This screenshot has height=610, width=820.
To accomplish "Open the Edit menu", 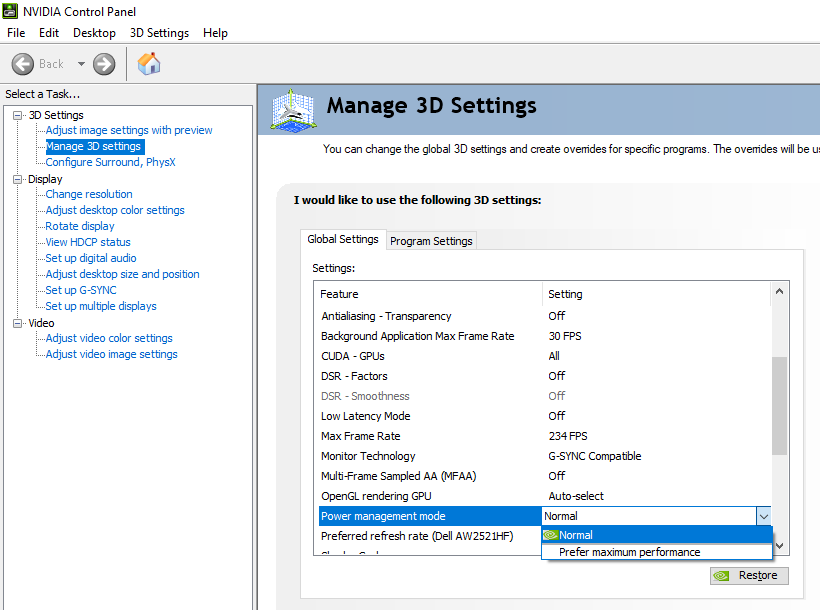I will tap(49, 33).
